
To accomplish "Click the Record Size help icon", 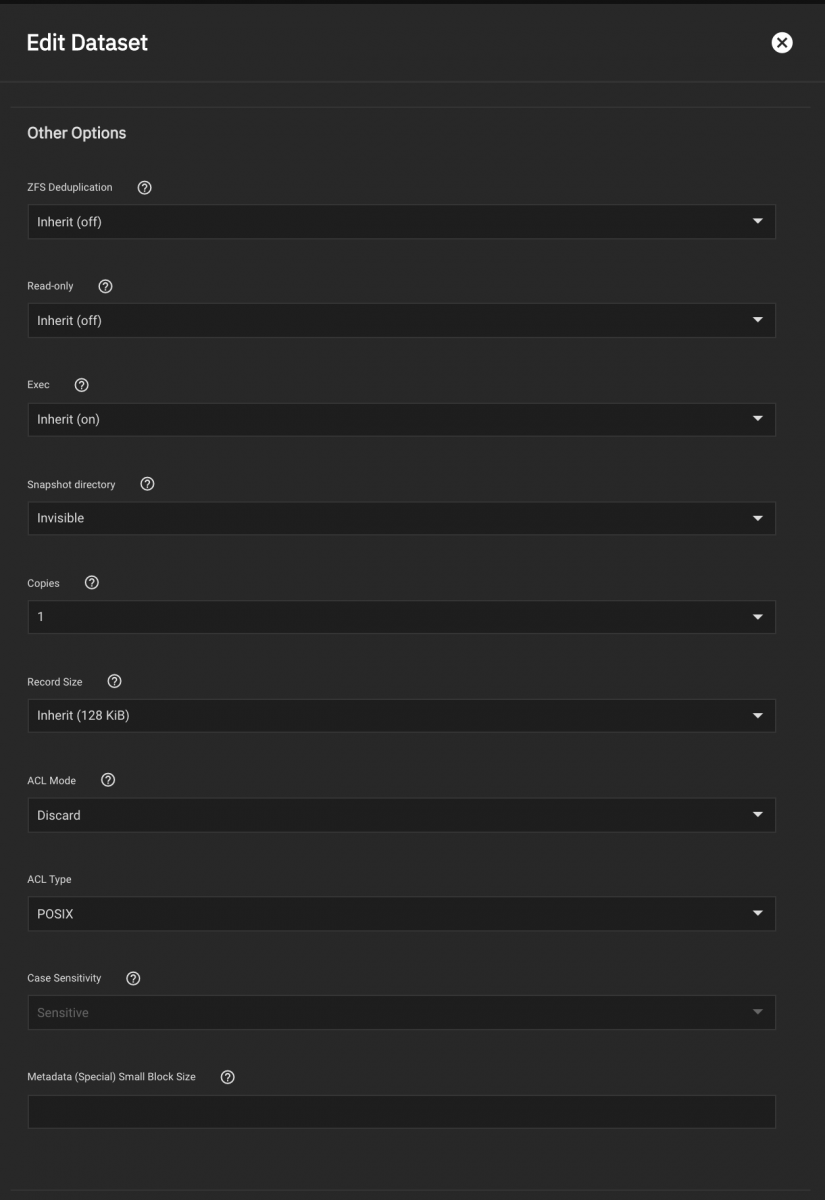I will tap(114, 681).
